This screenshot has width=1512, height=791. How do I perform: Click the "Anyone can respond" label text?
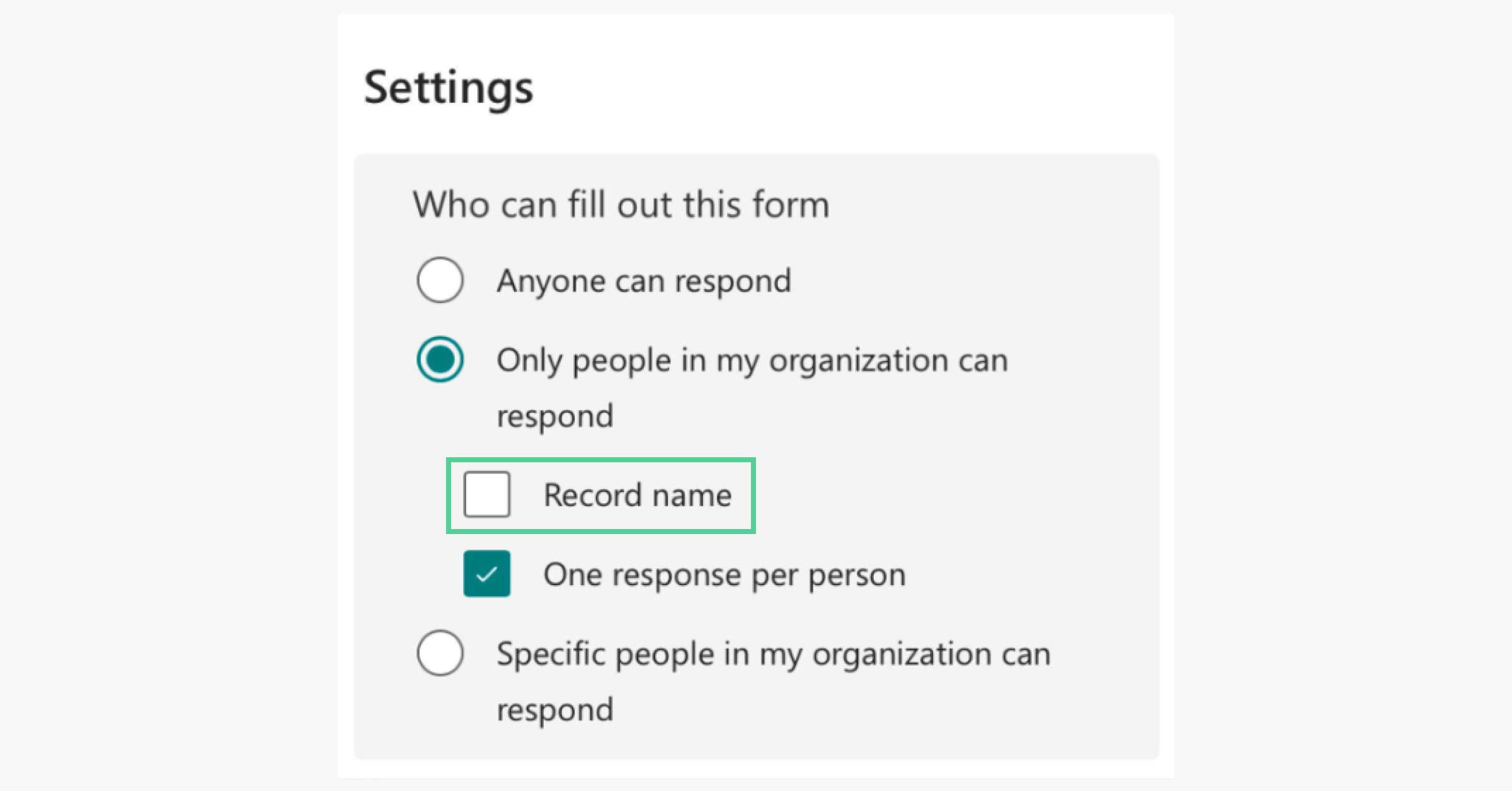pyautogui.click(x=643, y=281)
